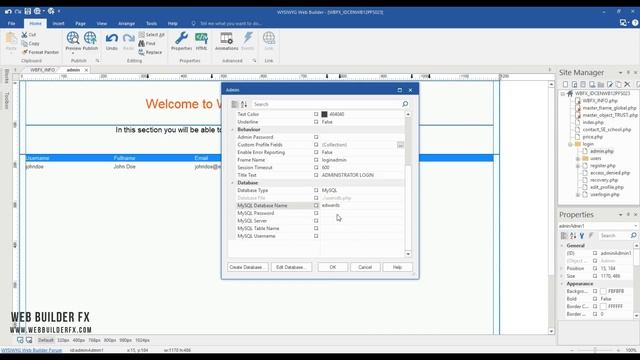Click OK in the Admin dialog
This screenshot has width=640, height=360.
pos(333,267)
